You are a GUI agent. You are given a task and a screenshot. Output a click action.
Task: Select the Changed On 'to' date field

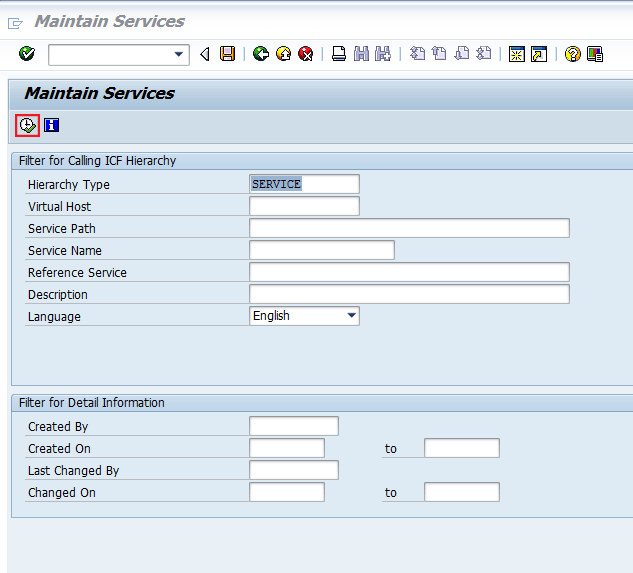[461, 492]
